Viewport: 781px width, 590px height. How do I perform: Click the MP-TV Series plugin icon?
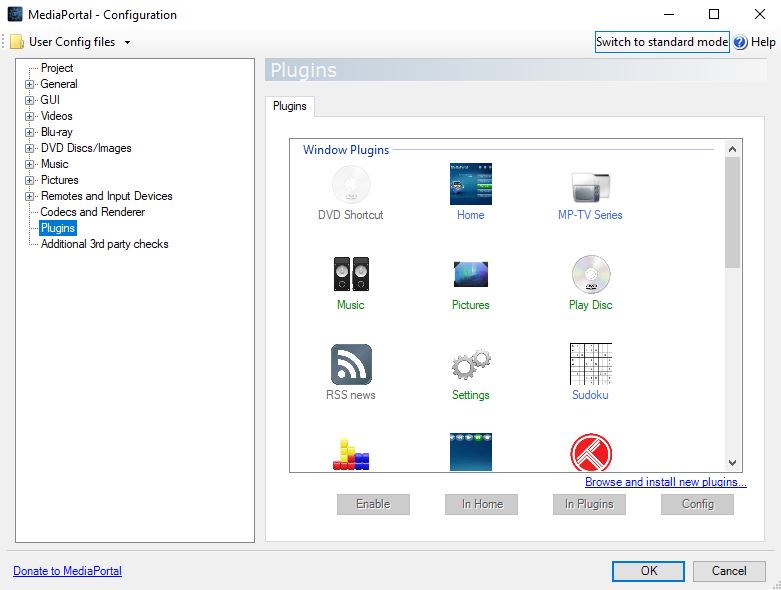pos(590,185)
